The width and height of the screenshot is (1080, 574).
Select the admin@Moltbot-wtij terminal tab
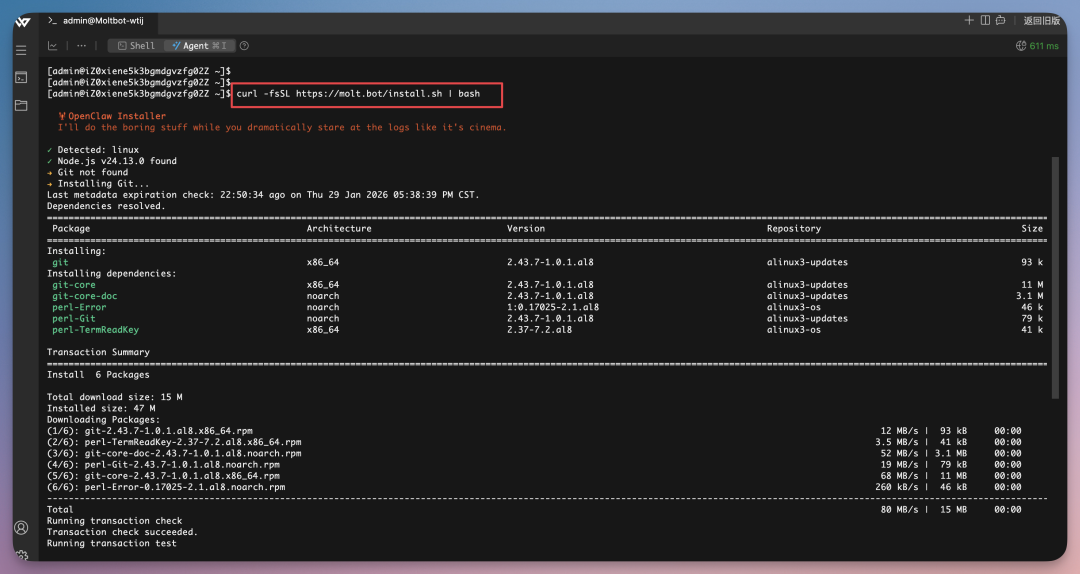point(100,21)
